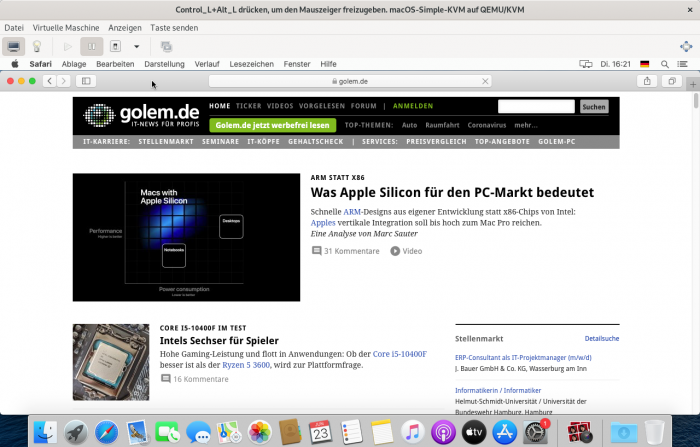Toggle the Safari sidebar
This screenshot has width=700, height=447.
(x=86, y=81)
